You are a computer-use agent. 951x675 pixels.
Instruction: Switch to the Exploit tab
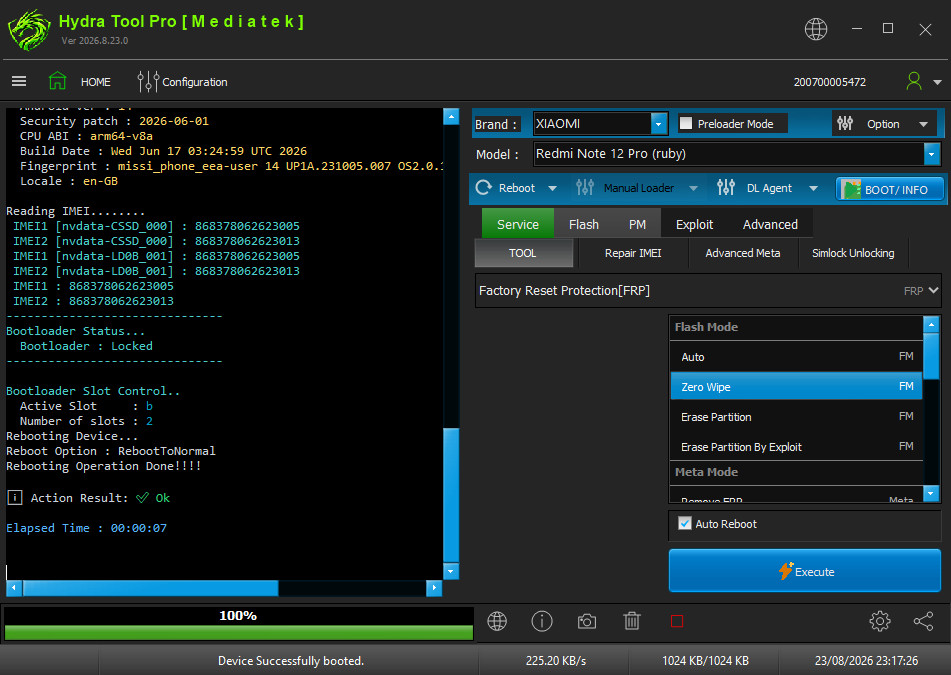[x=694, y=224]
